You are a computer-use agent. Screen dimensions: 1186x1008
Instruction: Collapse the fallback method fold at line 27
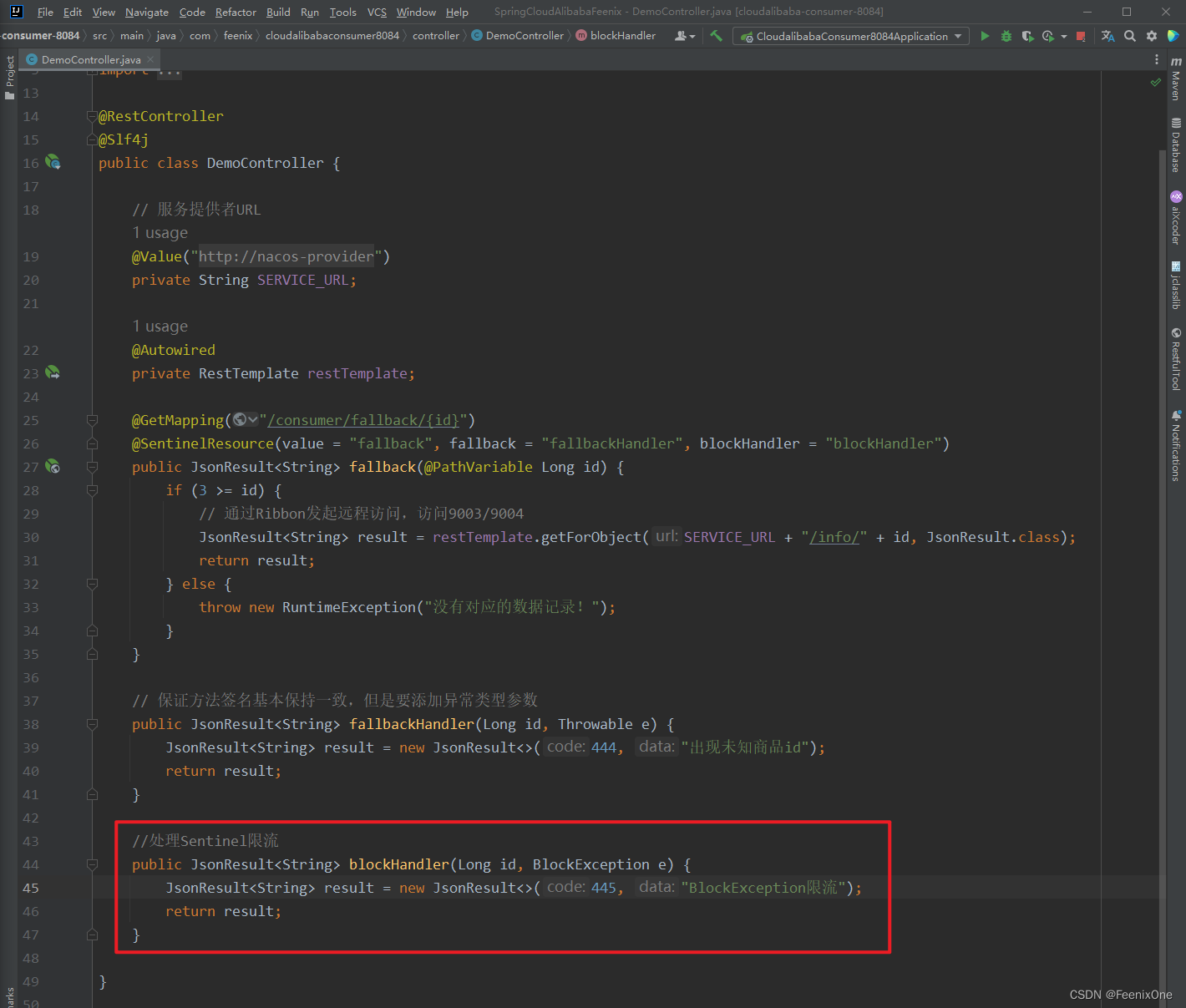click(x=92, y=466)
